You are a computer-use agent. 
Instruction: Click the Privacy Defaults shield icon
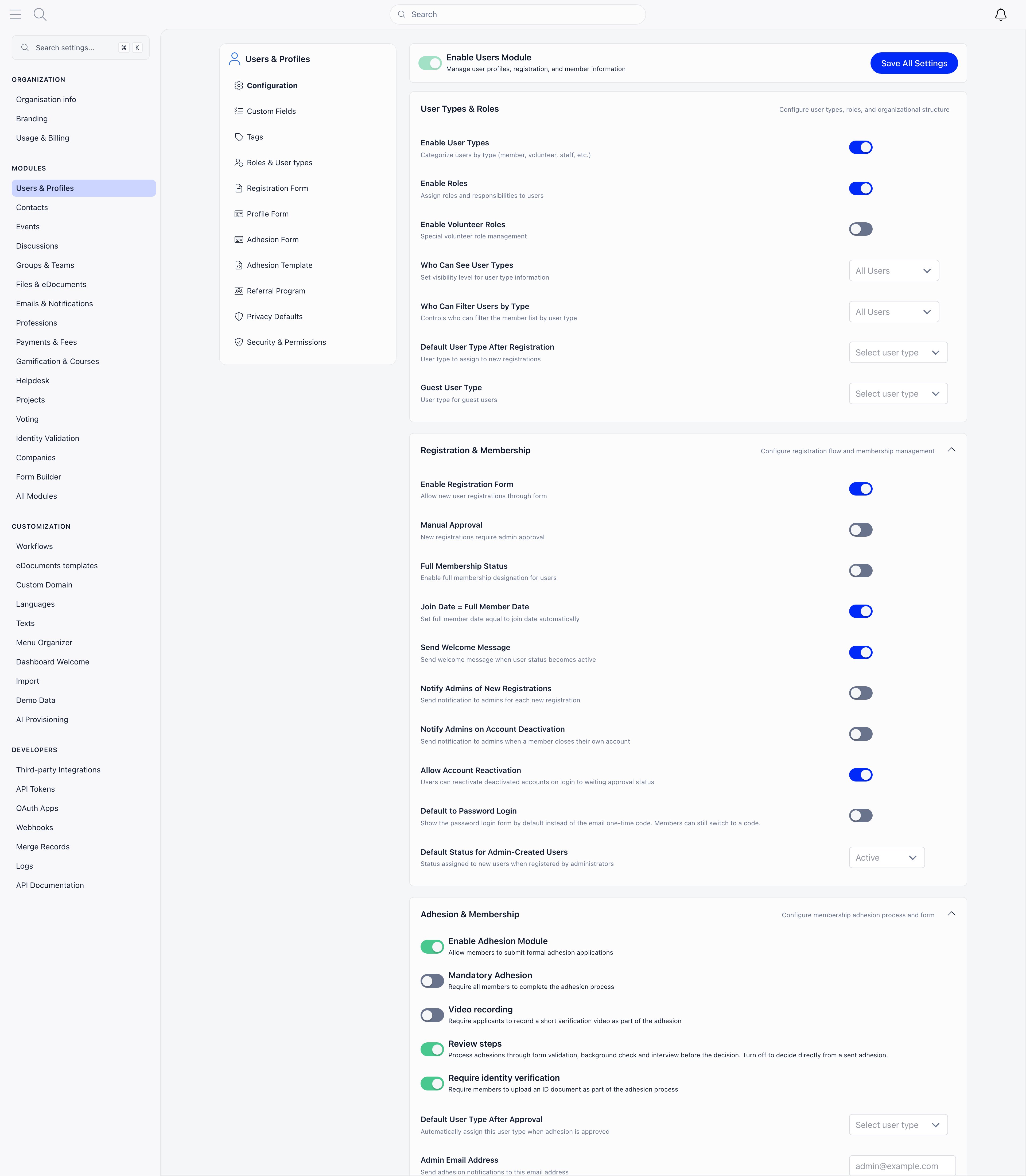coord(239,317)
